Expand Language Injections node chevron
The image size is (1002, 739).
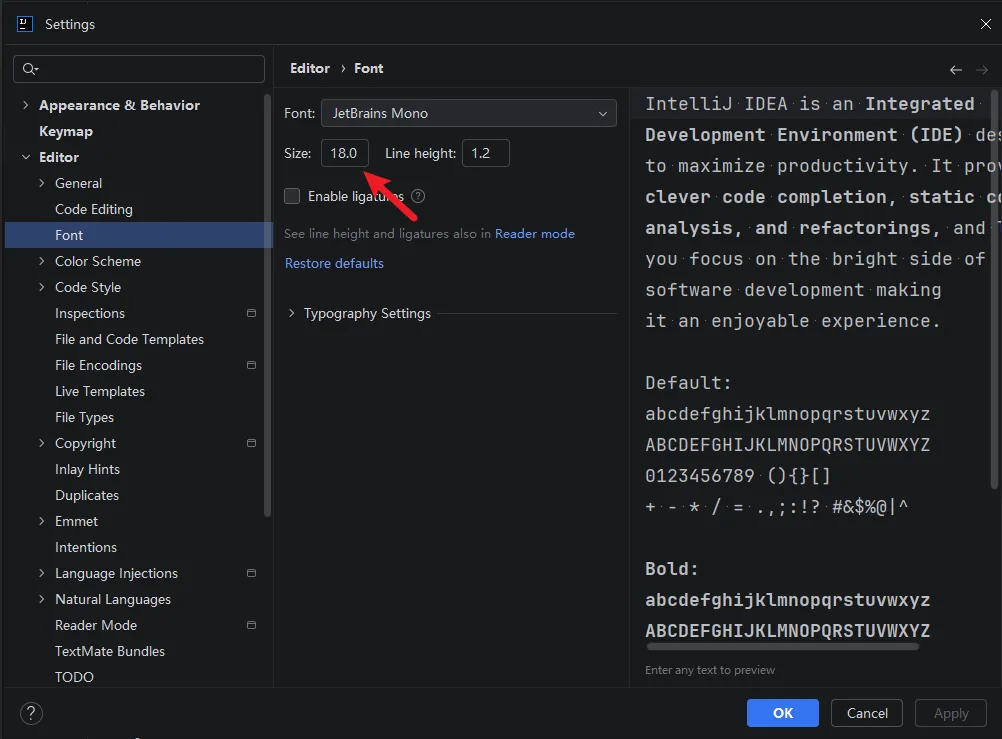click(x=42, y=573)
